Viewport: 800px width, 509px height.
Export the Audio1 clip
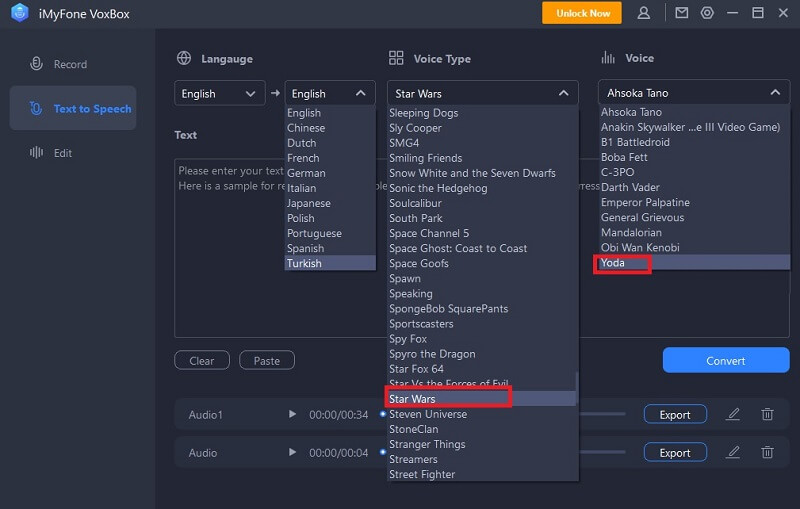[x=675, y=415]
